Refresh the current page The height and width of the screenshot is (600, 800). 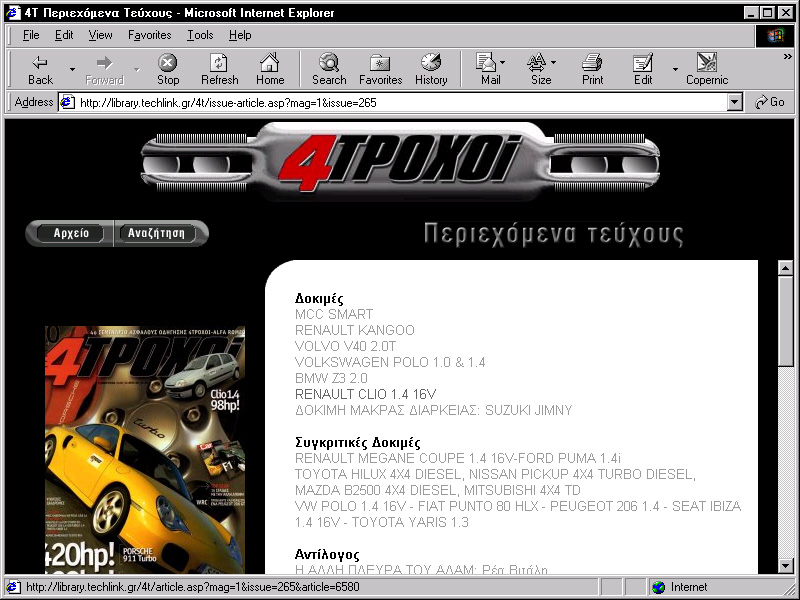(x=219, y=70)
